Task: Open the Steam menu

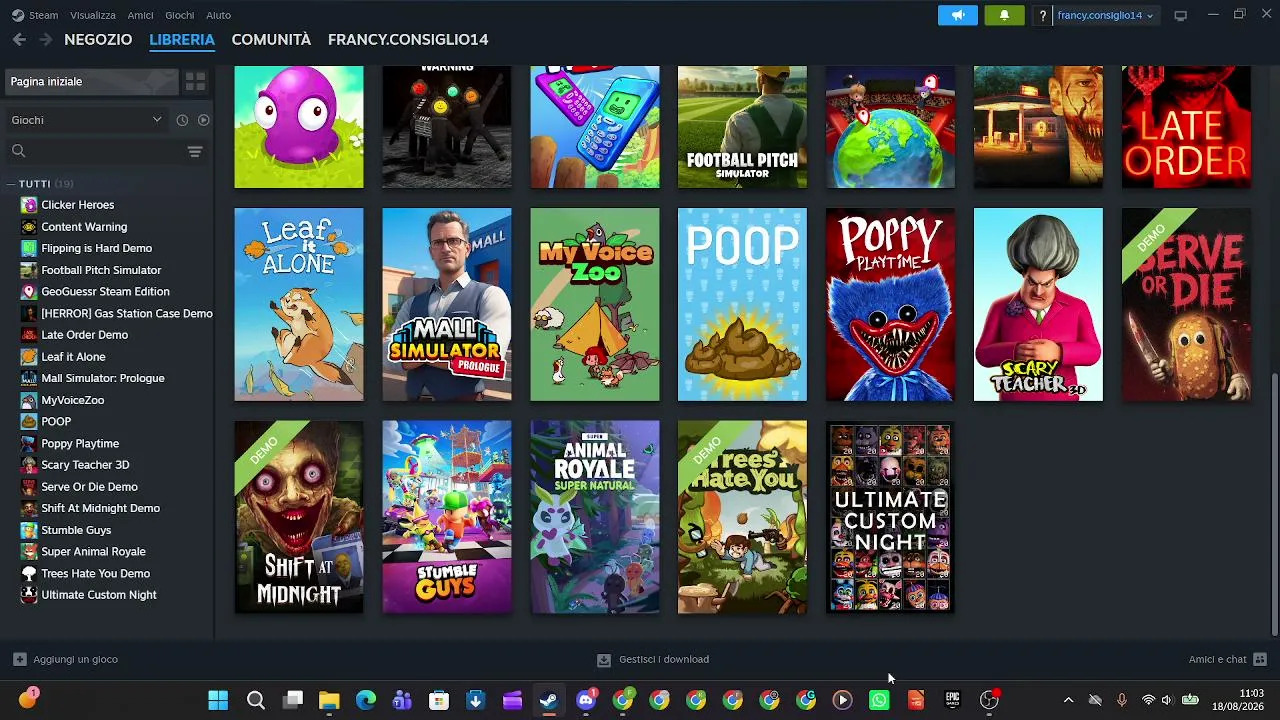Action: point(43,15)
